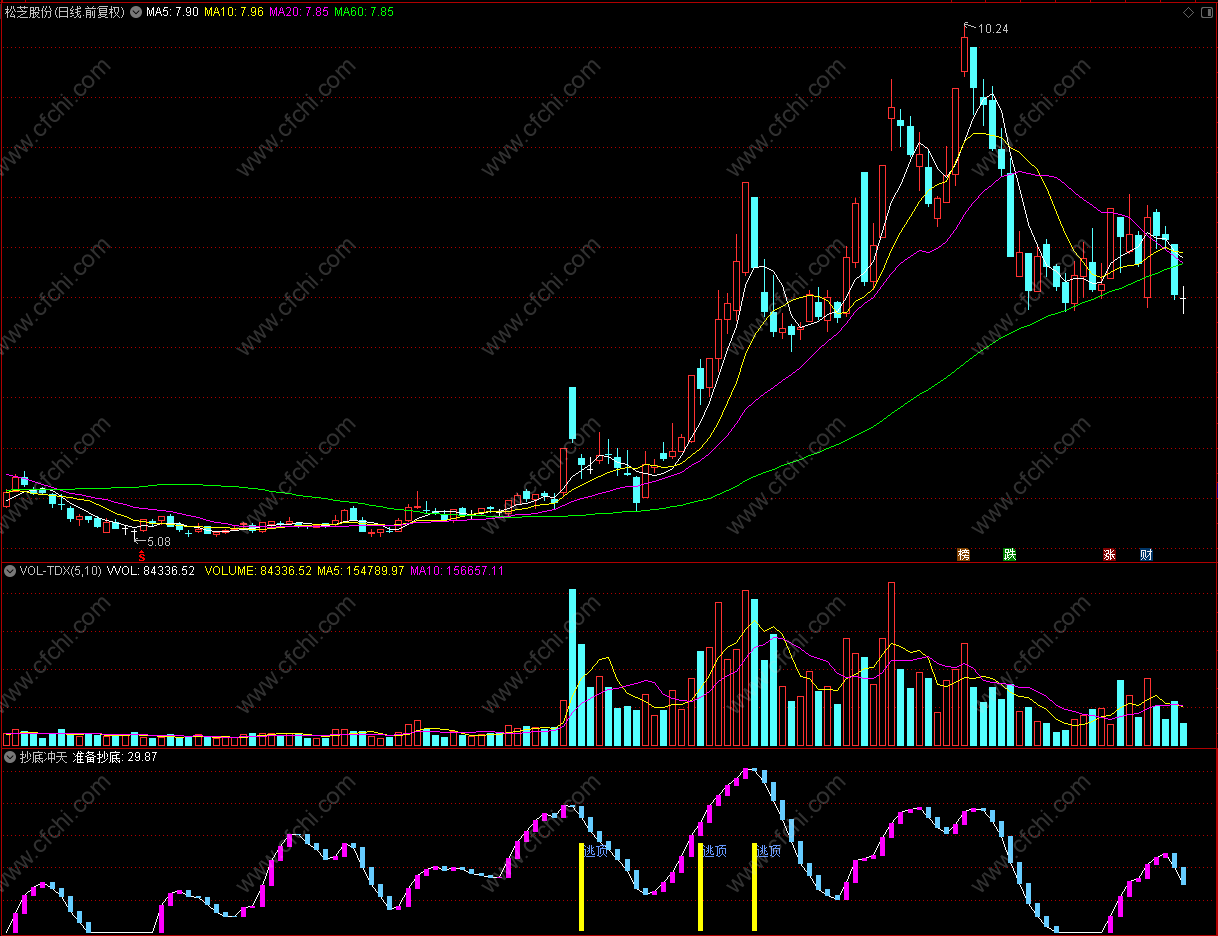Toggle the side panel icon at top right
Image resolution: width=1218 pixels, height=936 pixels.
1205,12
